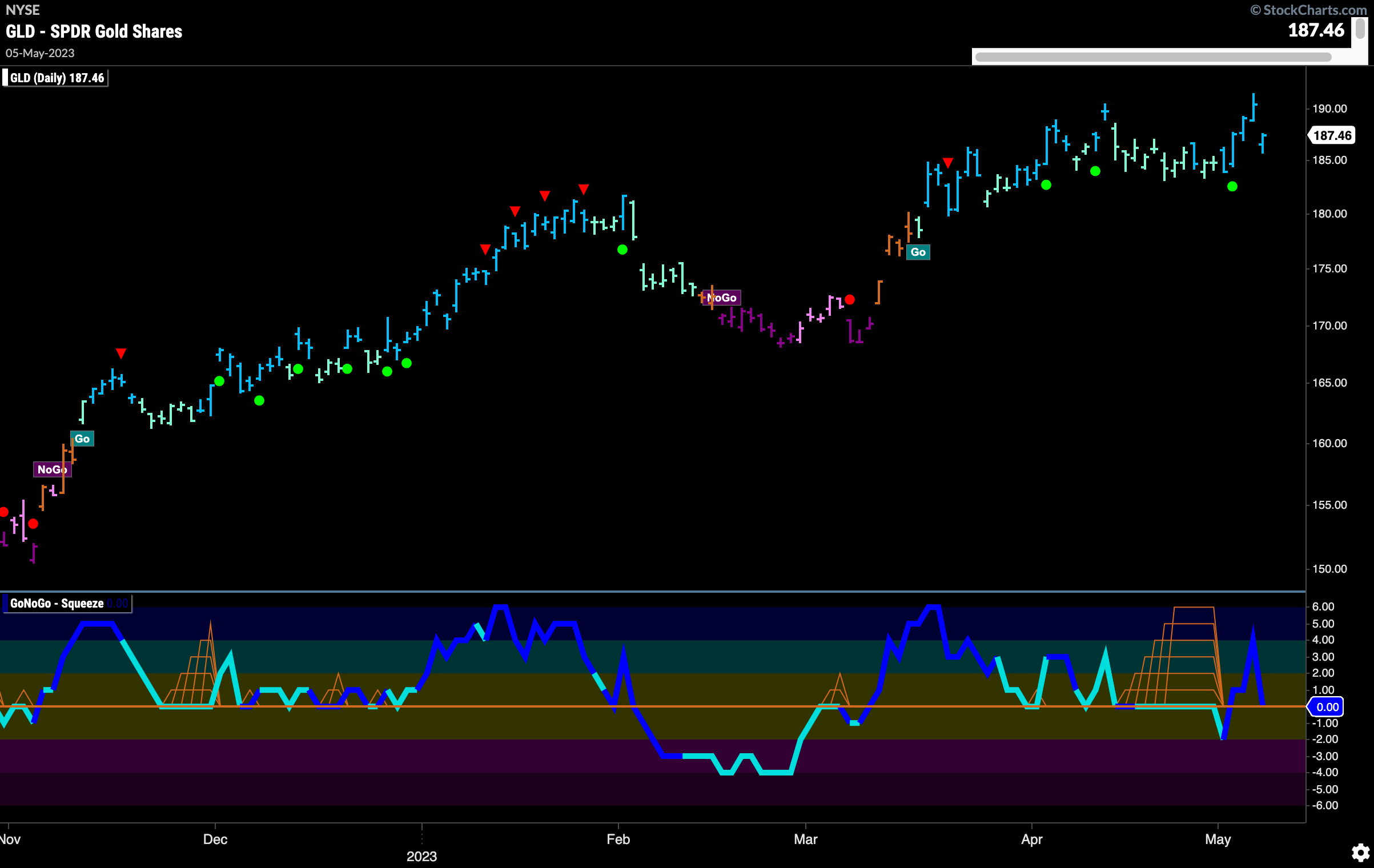Click the 190.00 price axis label

coord(1329,108)
